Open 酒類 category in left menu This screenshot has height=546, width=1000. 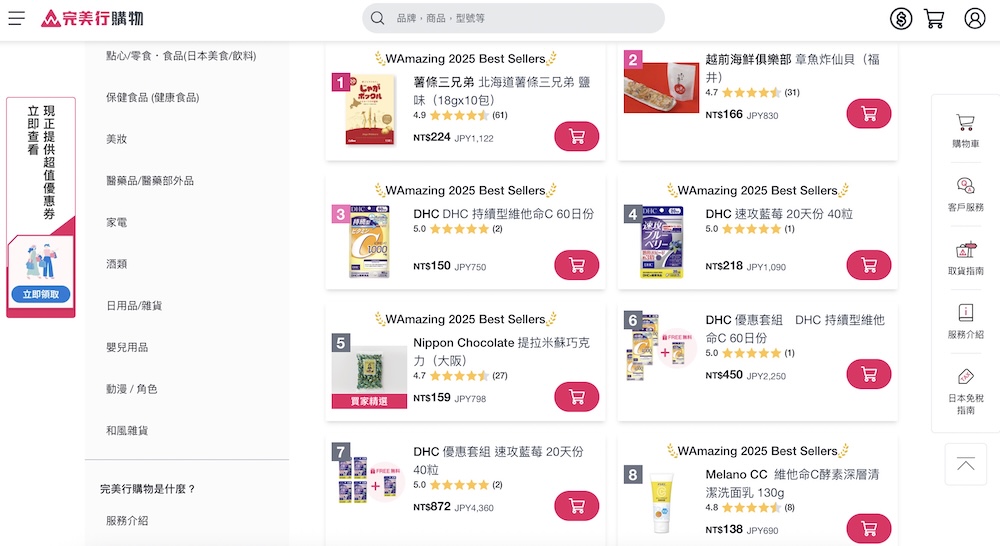pos(117,264)
